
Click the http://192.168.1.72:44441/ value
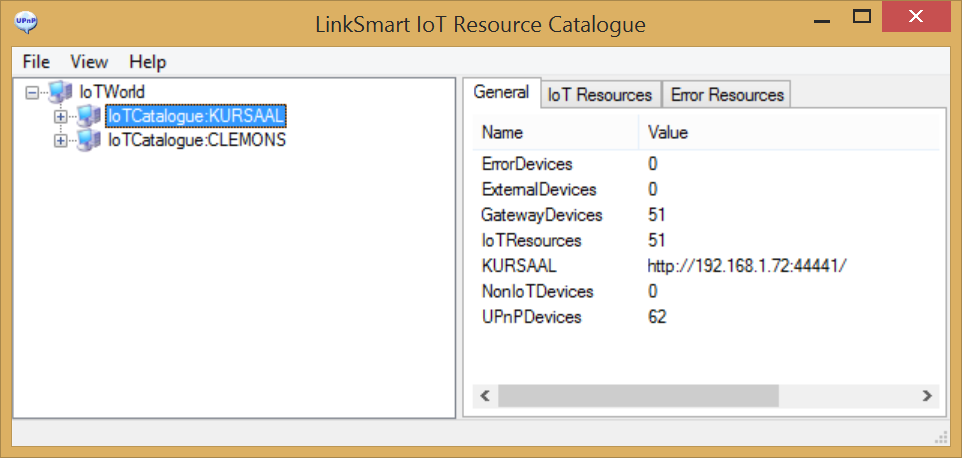[747, 266]
